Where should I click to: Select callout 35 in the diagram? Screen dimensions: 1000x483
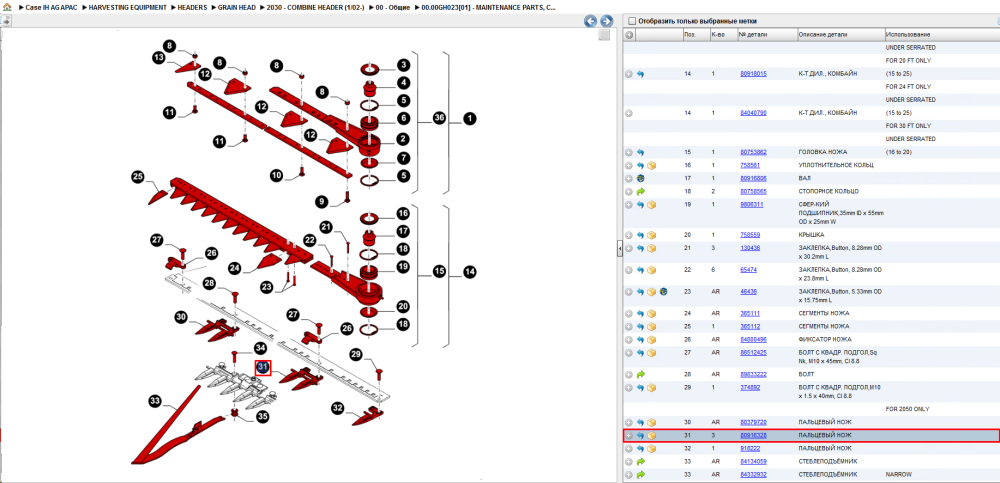[263, 417]
